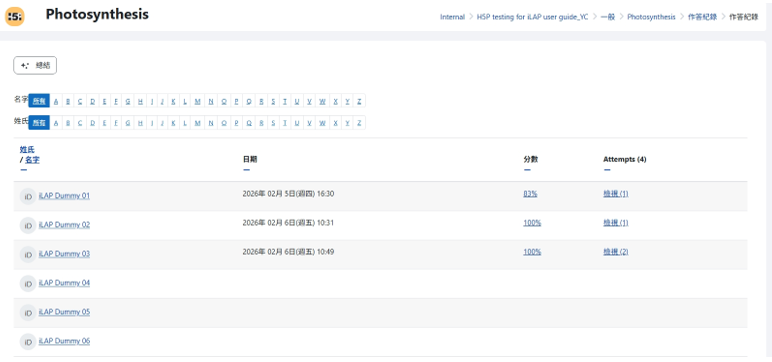Screen dimensions: 772x362
Task: Open the 100% score for iLAP Dummy 02
Action: [532, 223]
